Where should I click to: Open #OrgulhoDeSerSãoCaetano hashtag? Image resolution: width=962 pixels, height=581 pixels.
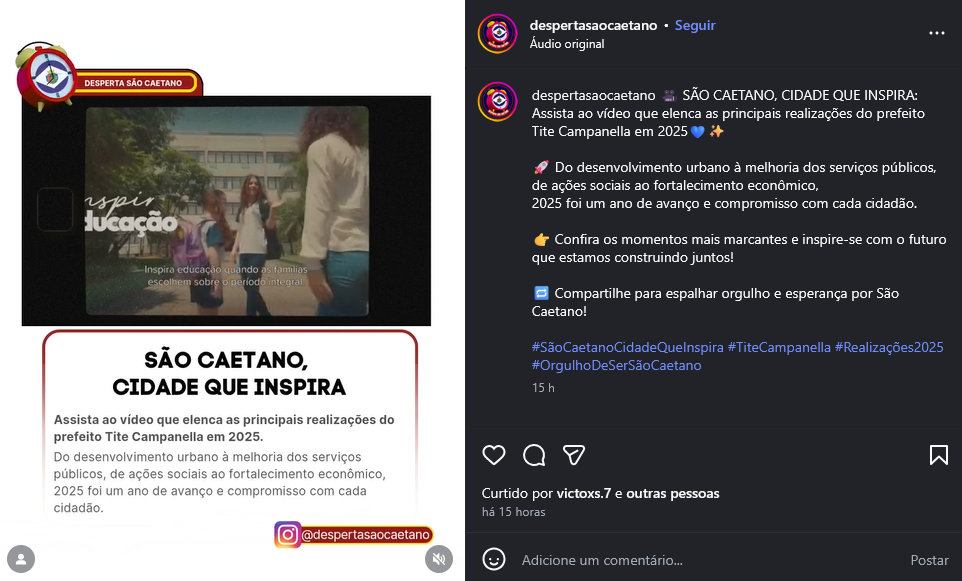(x=617, y=365)
